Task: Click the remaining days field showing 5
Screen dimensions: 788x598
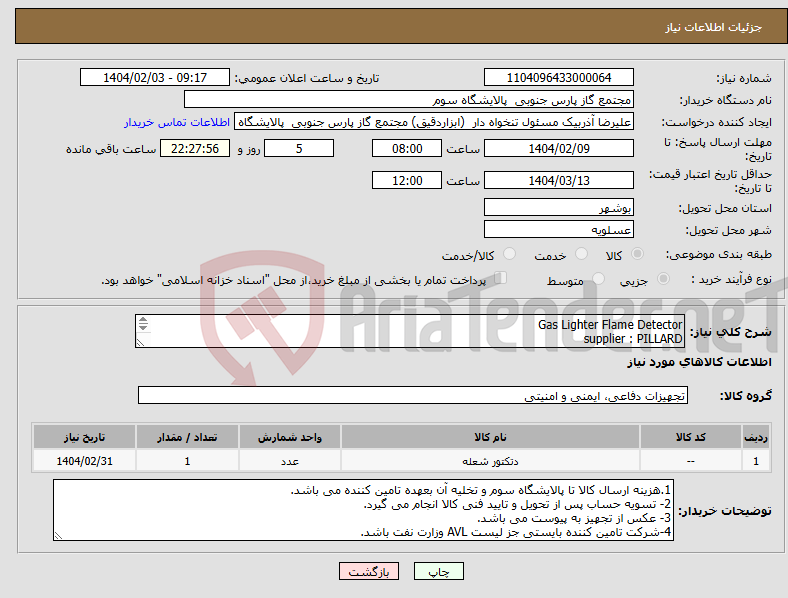Action: pyautogui.click(x=299, y=149)
